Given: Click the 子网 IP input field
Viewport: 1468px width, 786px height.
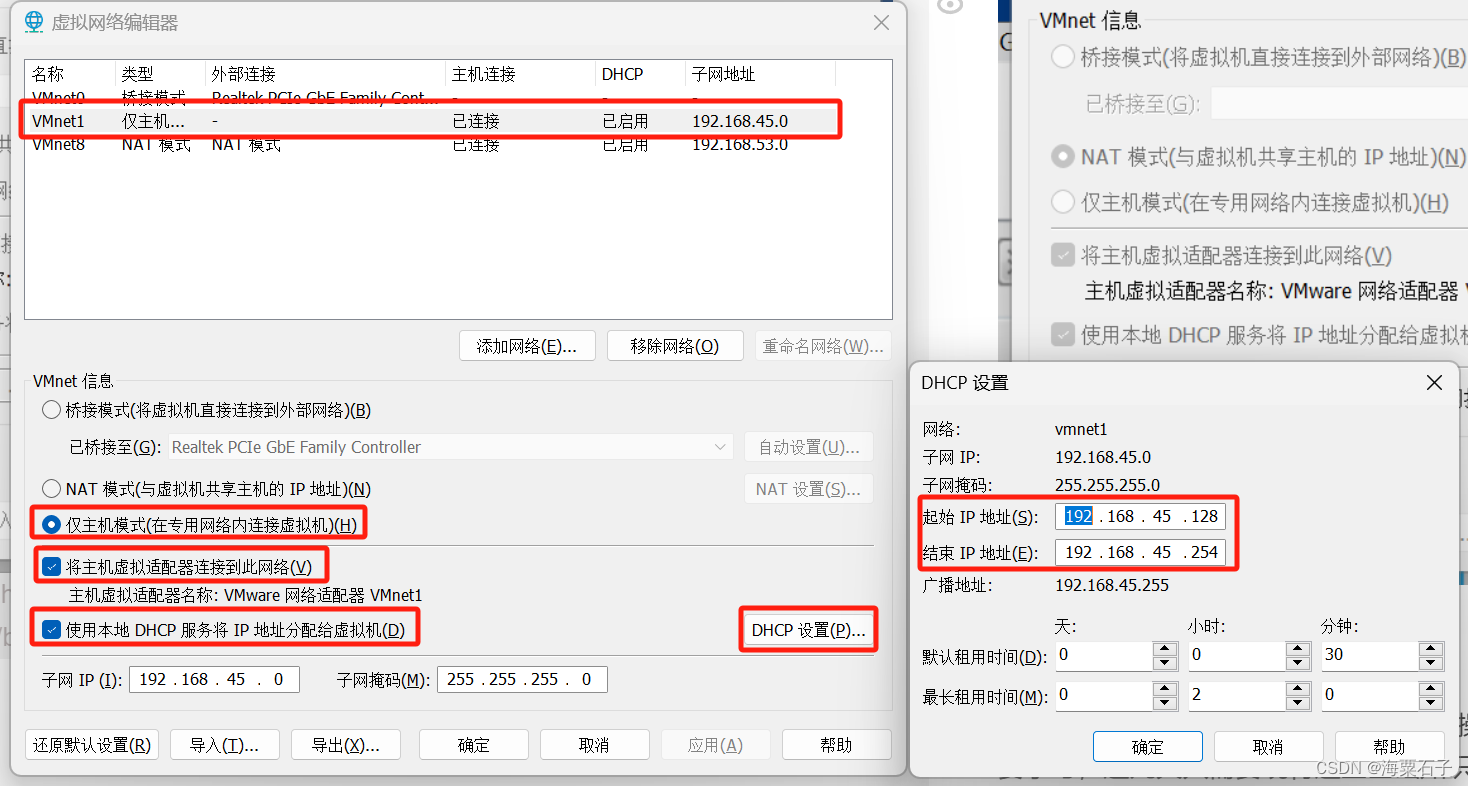Looking at the screenshot, I should click(213, 680).
